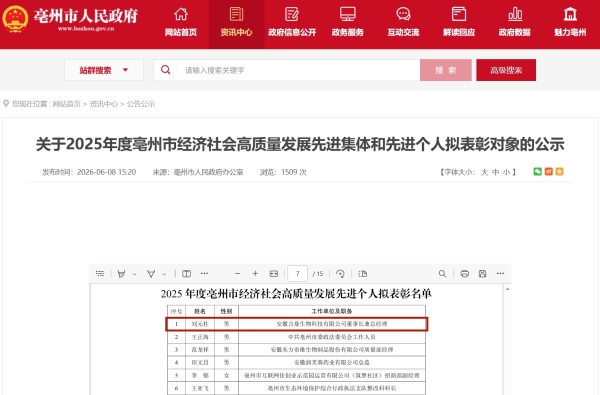Click the 来源 亳州市人民政府办公室 text
The width and height of the screenshot is (600, 395).
(198, 172)
